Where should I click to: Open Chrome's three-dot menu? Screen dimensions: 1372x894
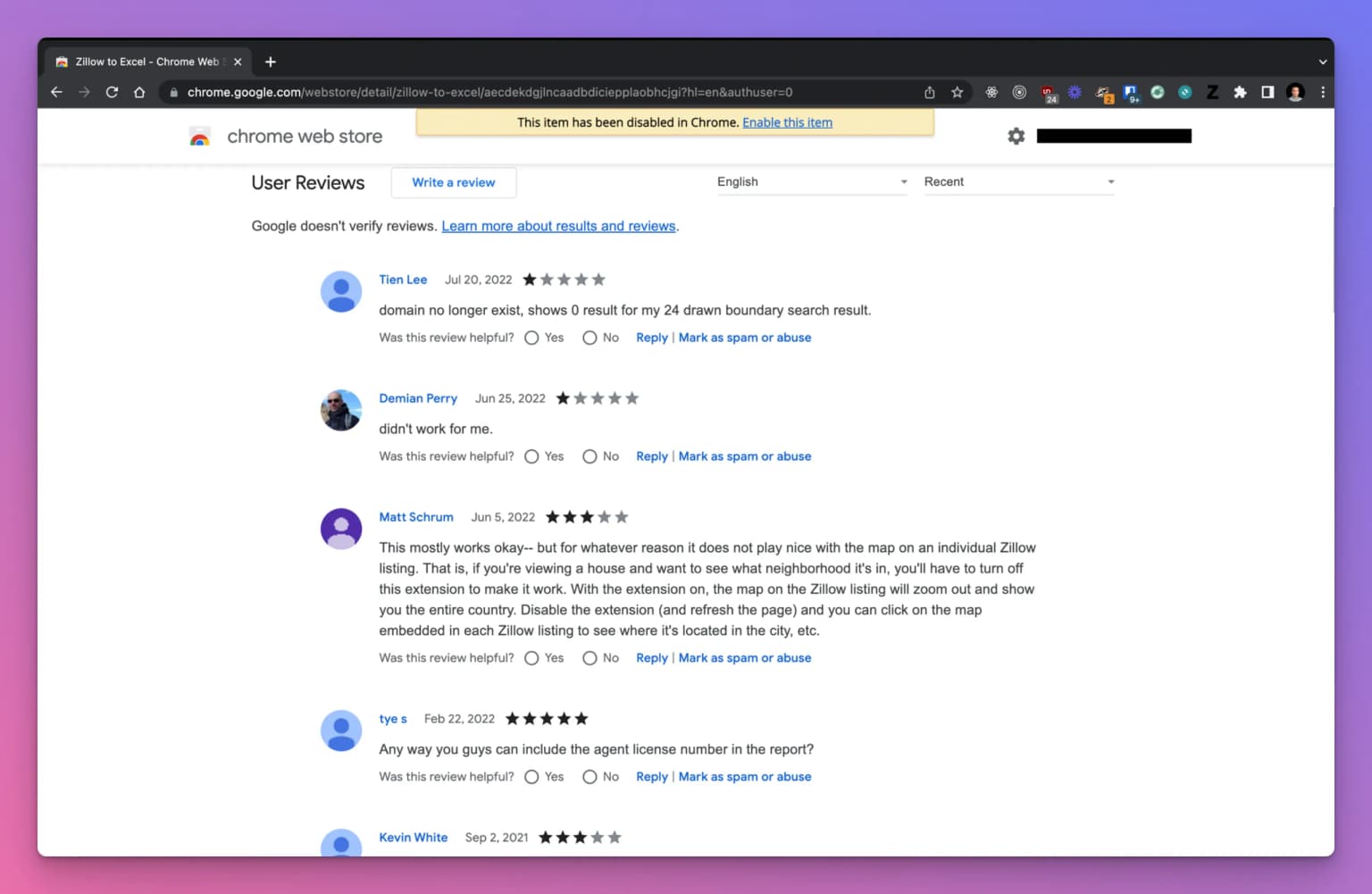1323,92
